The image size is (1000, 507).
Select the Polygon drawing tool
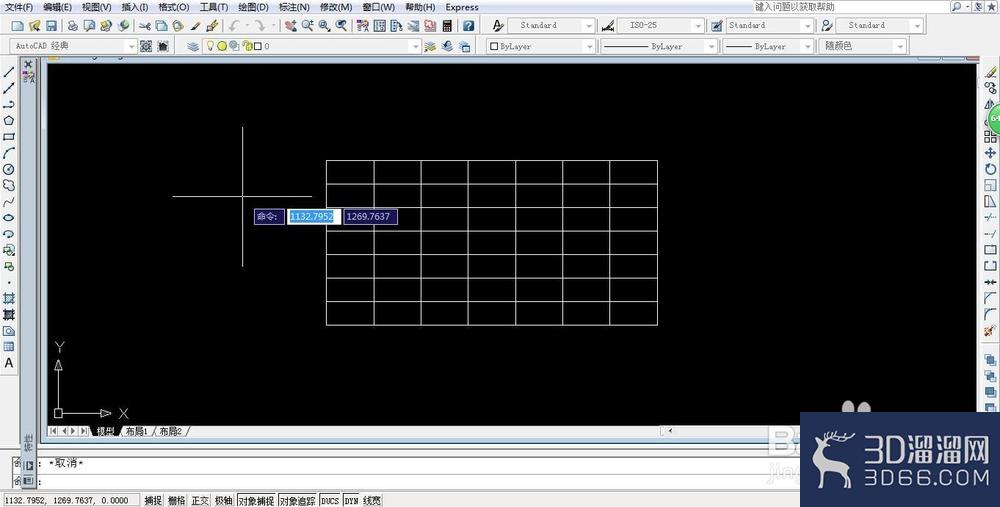(9, 121)
